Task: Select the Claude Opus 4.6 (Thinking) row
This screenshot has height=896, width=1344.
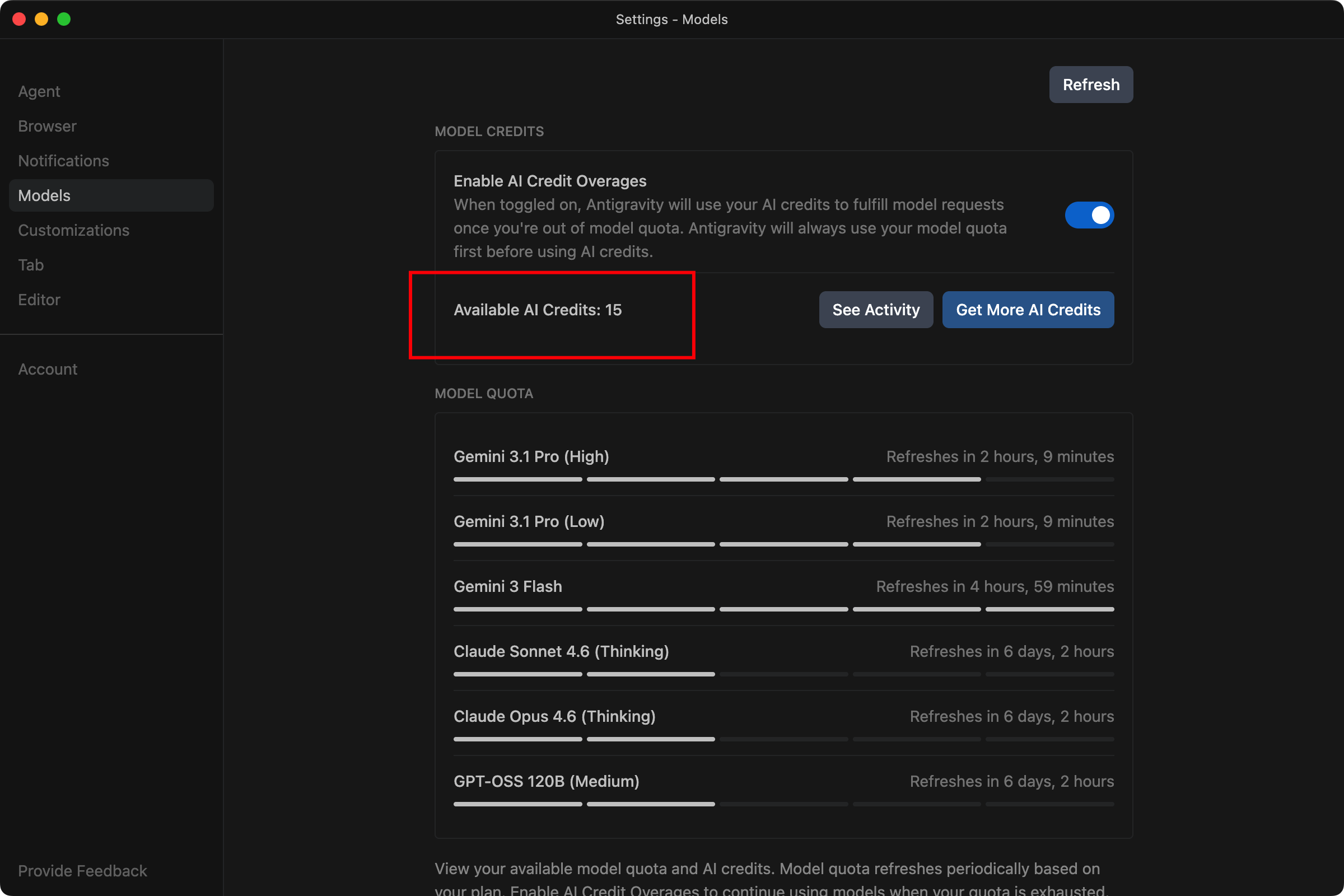Action: tap(783, 724)
